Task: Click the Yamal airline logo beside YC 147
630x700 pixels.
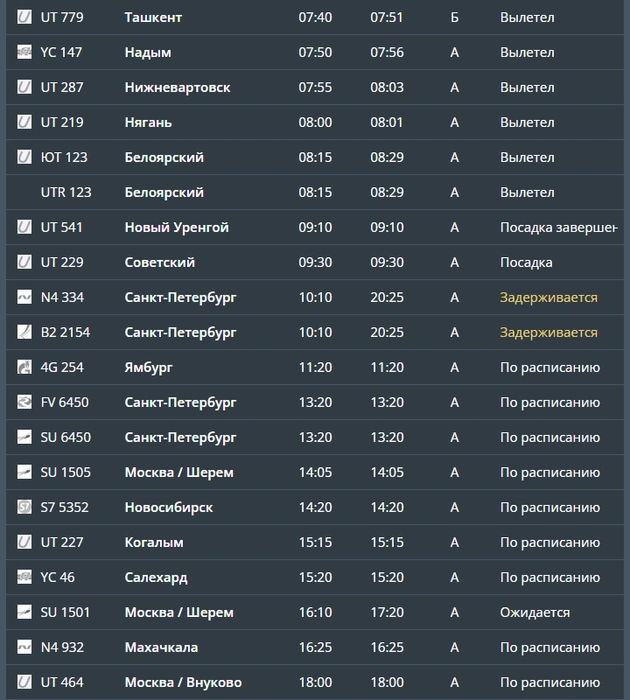Action: (x=24, y=52)
